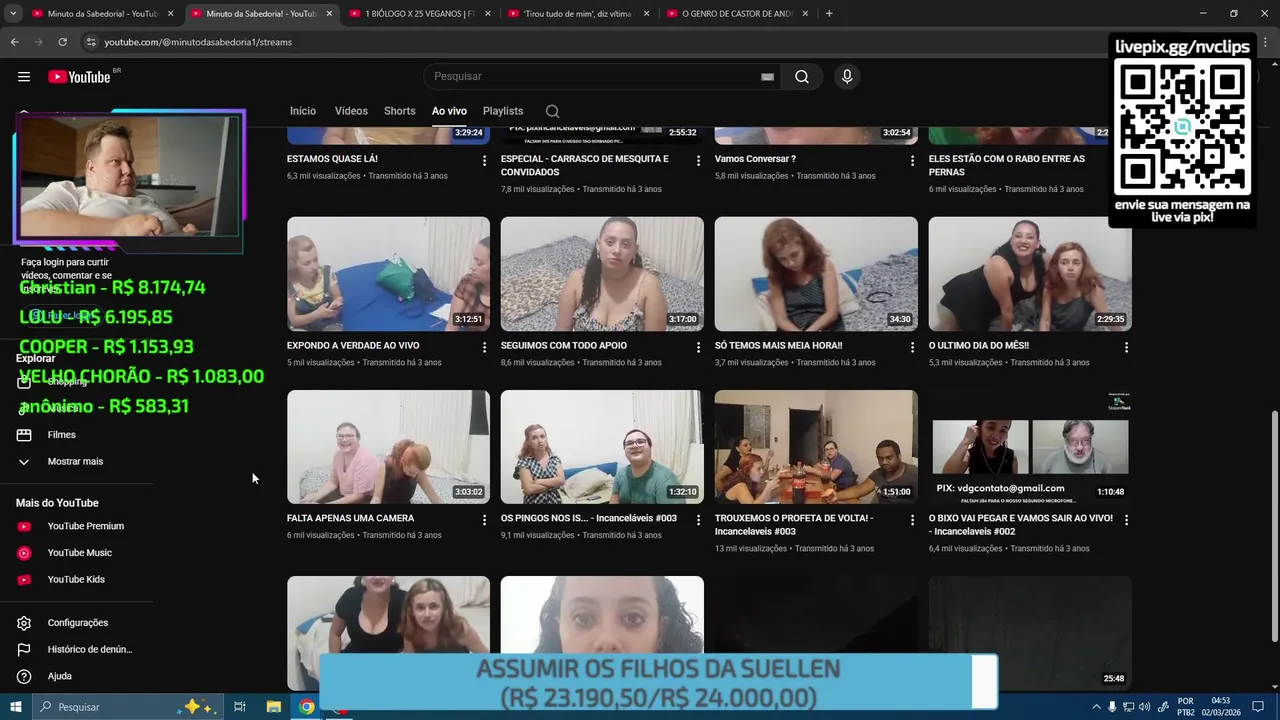Play SÓ TEMOS MAIS MEIA HORA!! thumbnail
1280x720 pixels.
click(816, 274)
